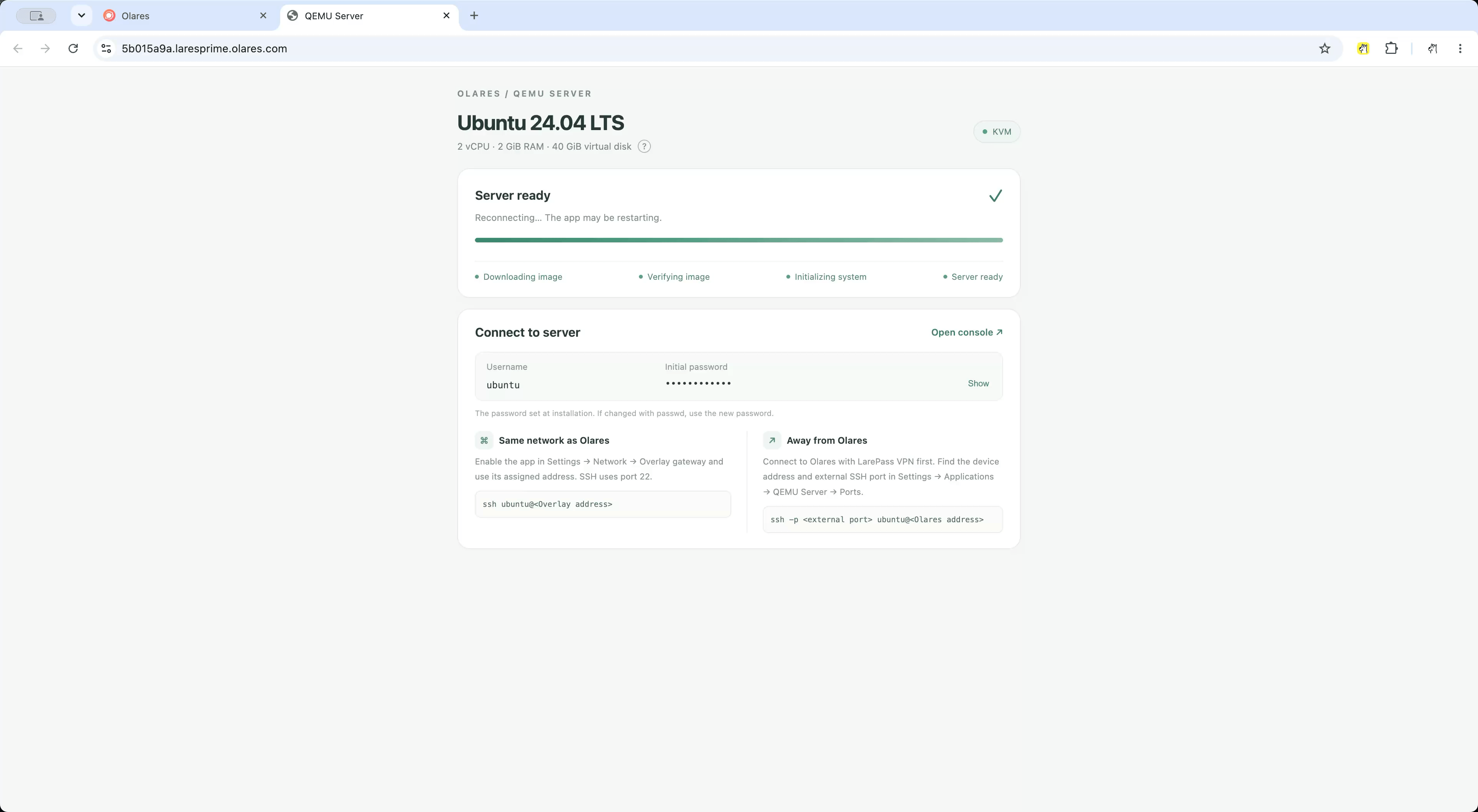Show the initial password
Screen dimensions: 1478x812
pyautogui.click(x=978, y=383)
